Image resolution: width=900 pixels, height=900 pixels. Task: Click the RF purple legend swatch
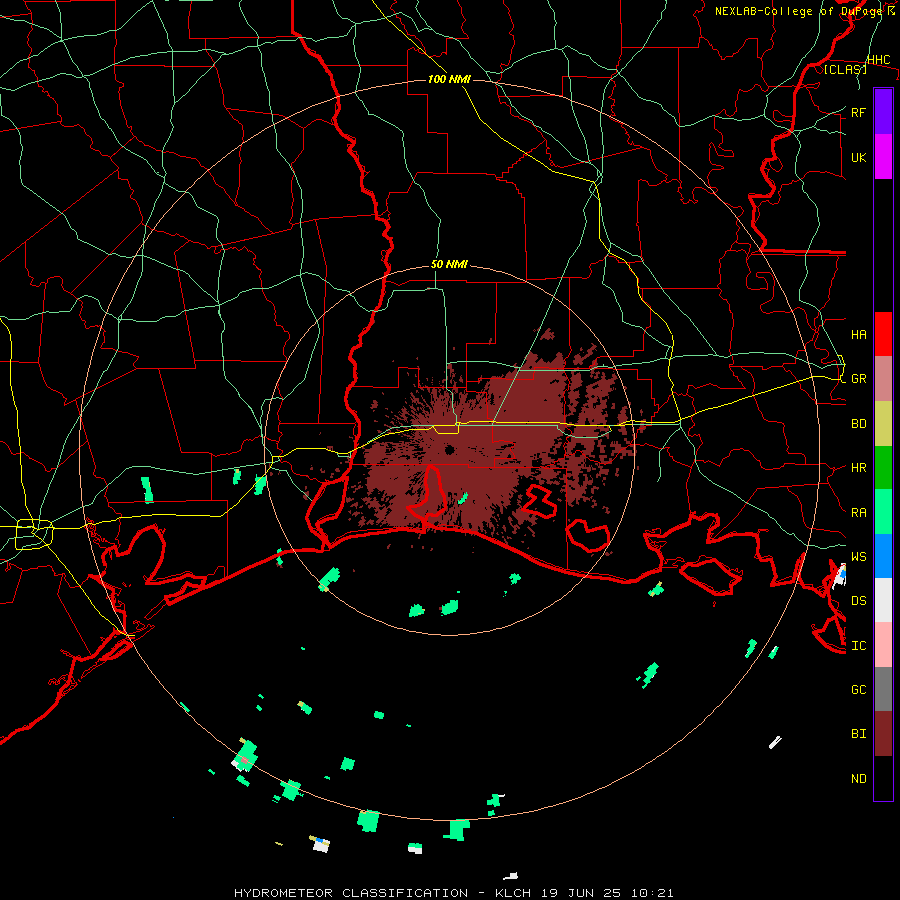[x=883, y=112]
